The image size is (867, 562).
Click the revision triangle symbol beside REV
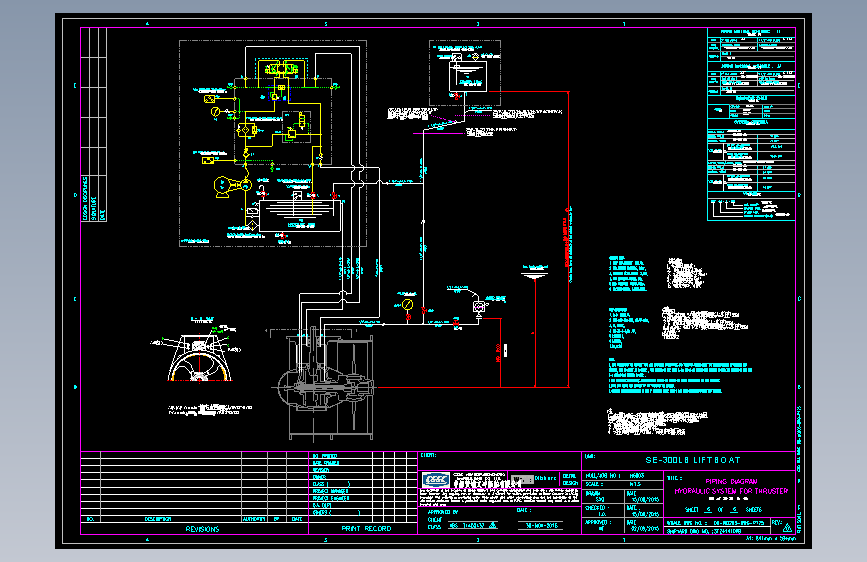coord(787,528)
